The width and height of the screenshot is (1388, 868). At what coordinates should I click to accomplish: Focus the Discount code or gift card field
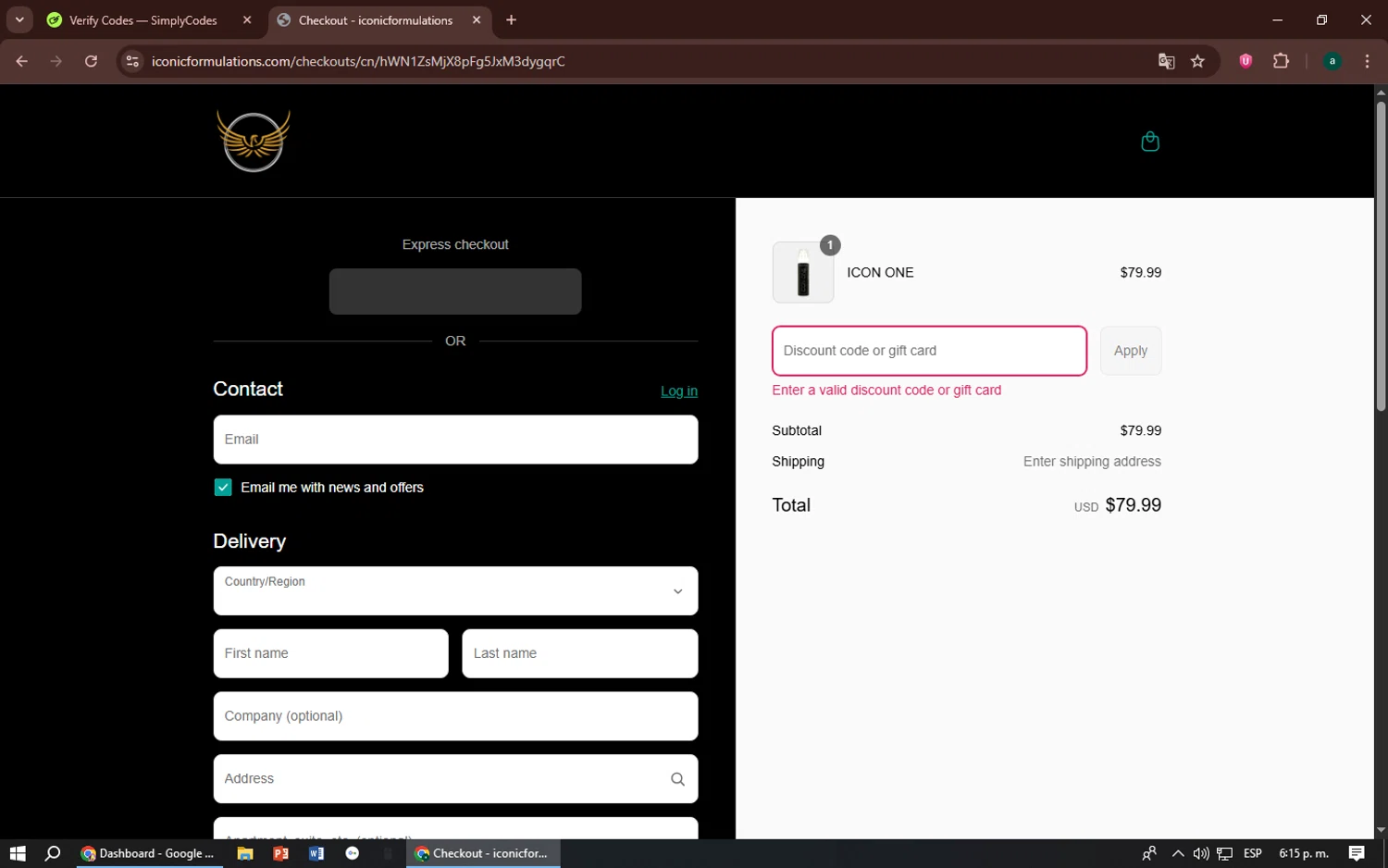coord(929,351)
